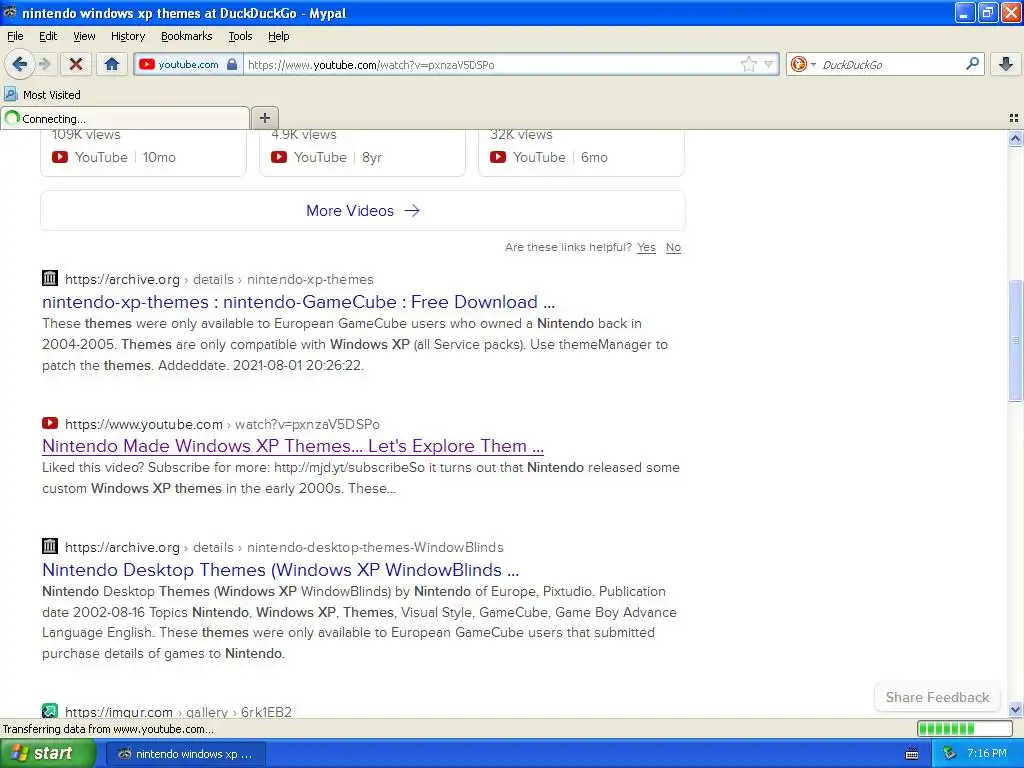Click the scrollbar down arrow

pos(1015,710)
